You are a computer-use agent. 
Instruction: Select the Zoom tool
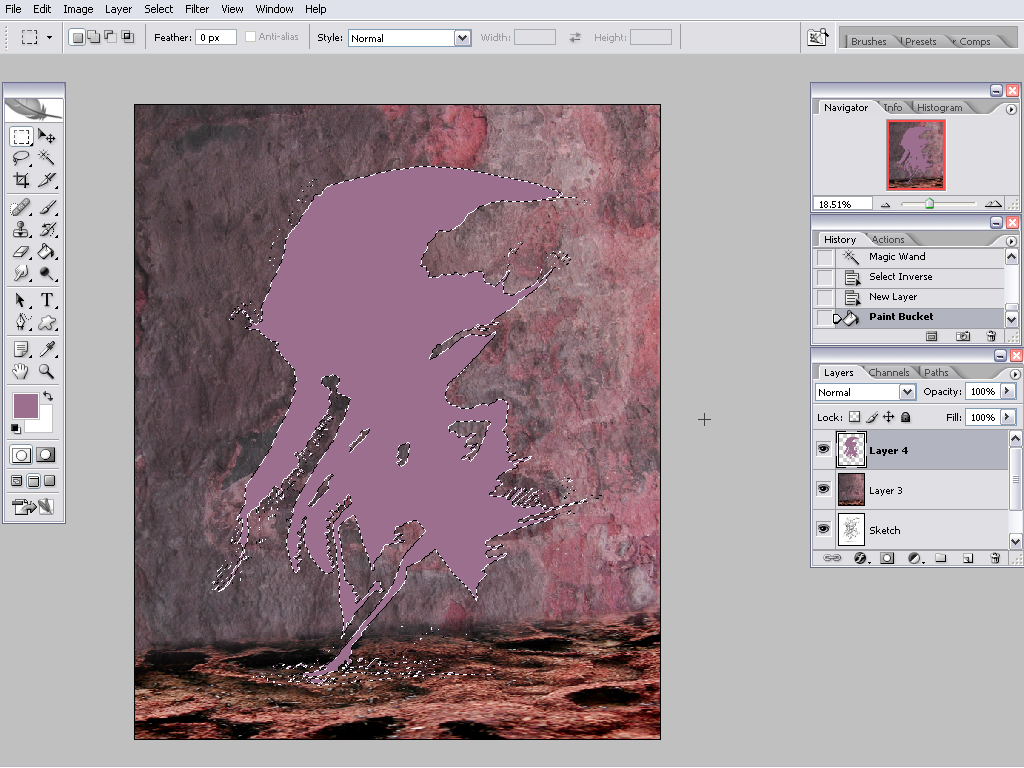pos(46,372)
